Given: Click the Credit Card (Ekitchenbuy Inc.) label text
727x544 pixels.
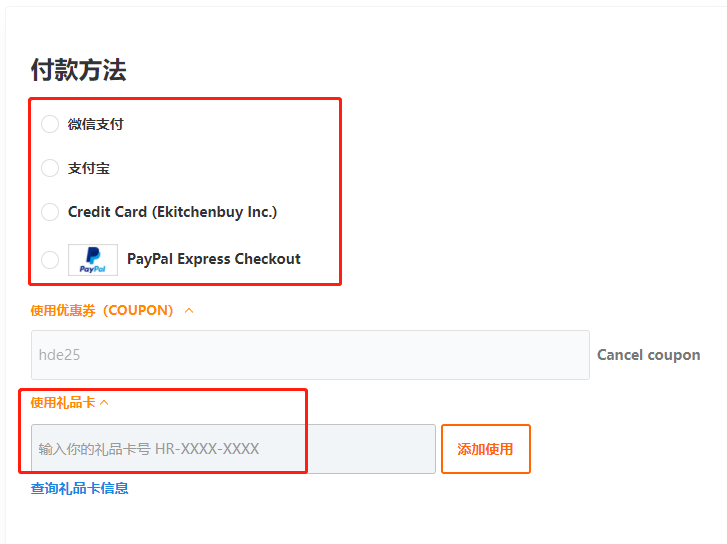Looking at the screenshot, I should 172,212.
